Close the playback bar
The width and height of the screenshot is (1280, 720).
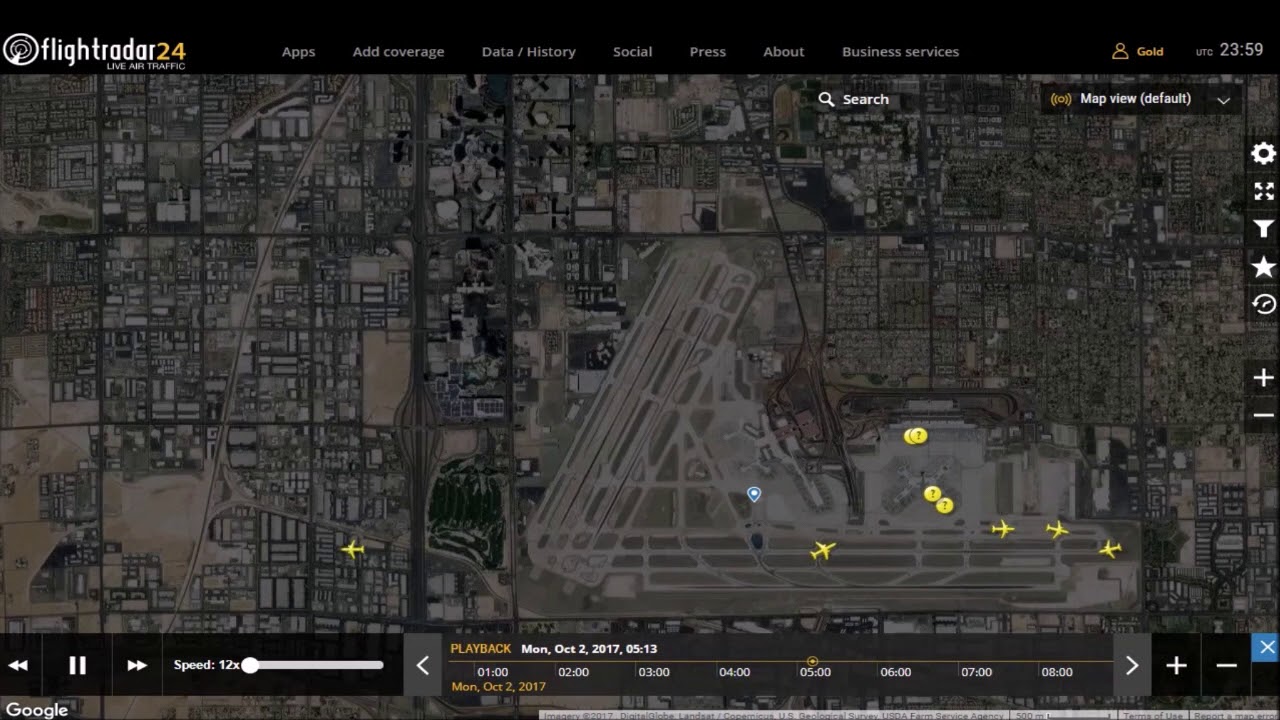click(1267, 647)
